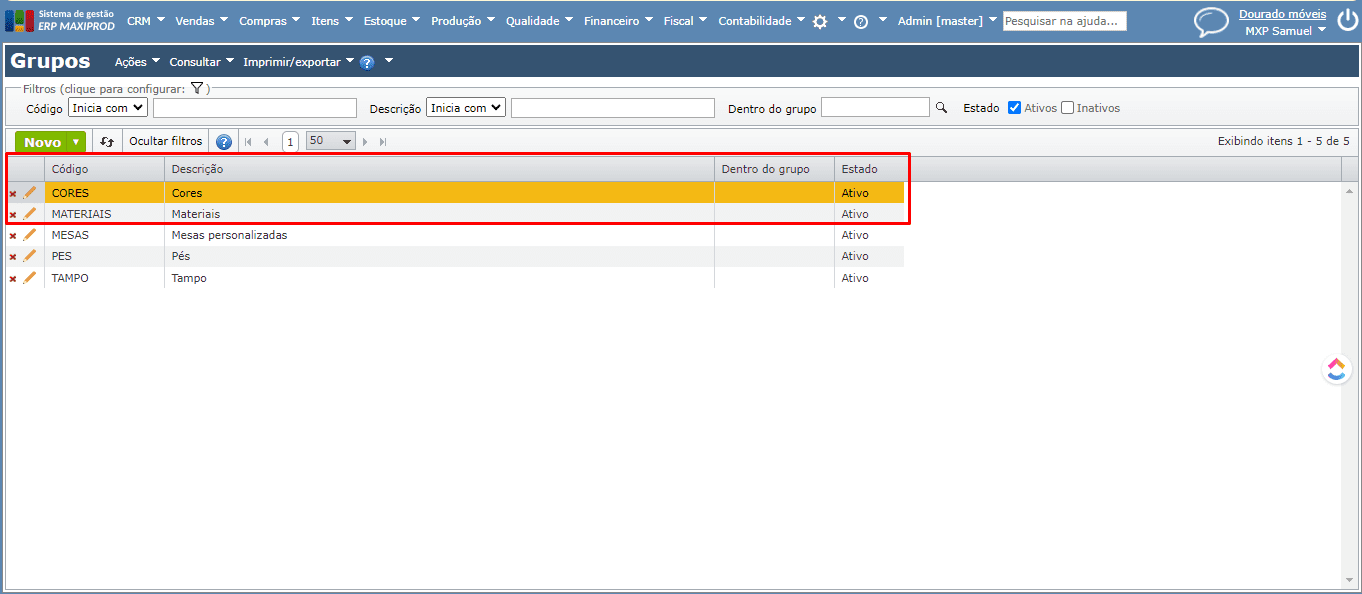1362x594 pixels.
Task: Open the page size 50 dropdown
Action: pyautogui.click(x=330, y=142)
